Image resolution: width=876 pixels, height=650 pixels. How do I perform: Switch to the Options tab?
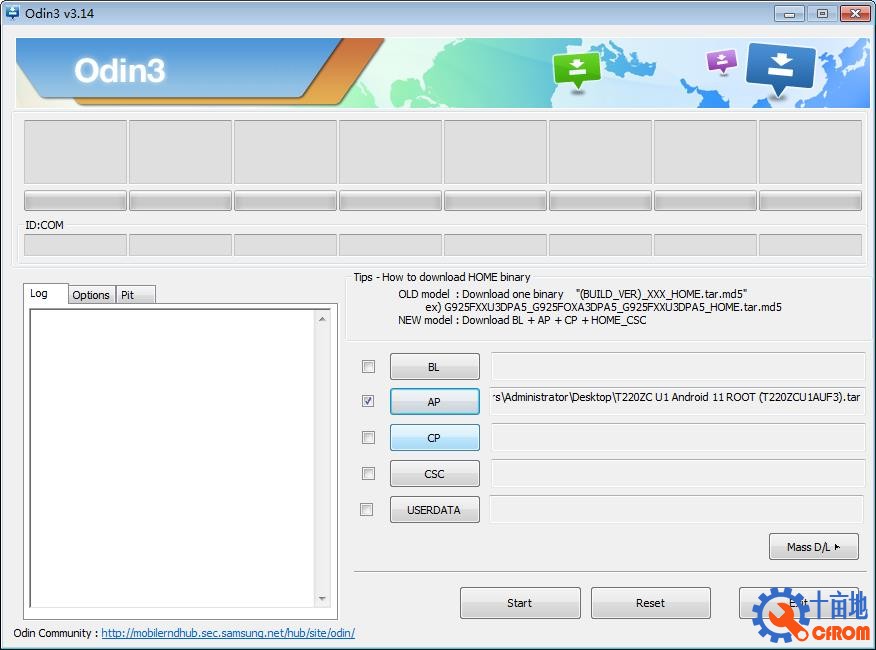[91, 295]
